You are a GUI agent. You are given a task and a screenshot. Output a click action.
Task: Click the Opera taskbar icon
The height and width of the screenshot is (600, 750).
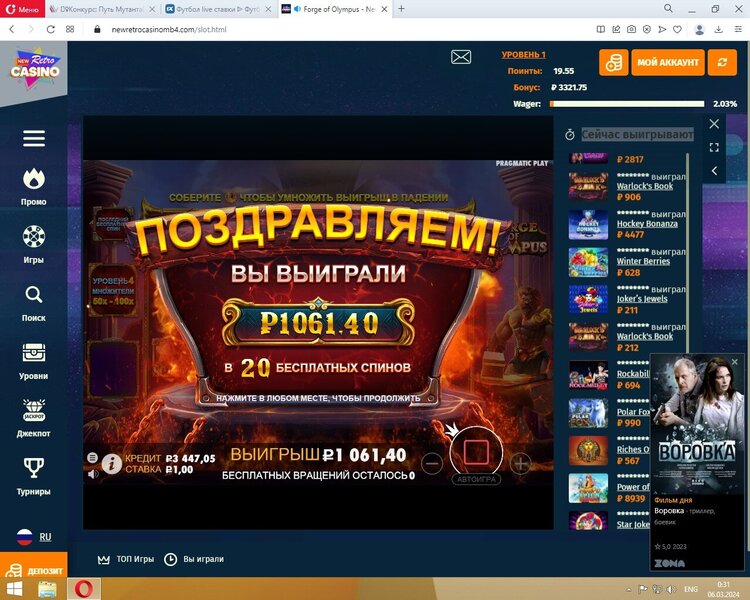(x=84, y=589)
